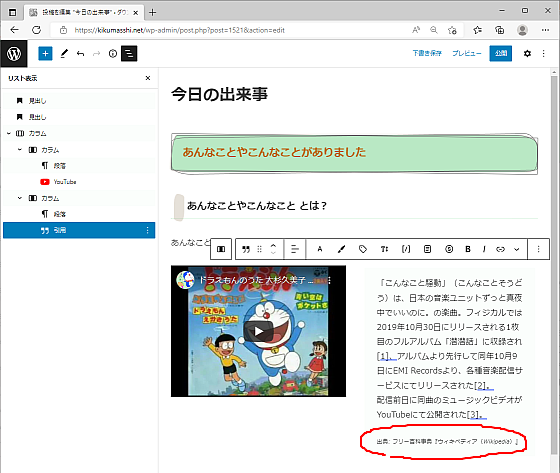The width and height of the screenshot is (560, 473).
Task: Click the redo arrow in the editor toolbar
Action: (96, 54)
